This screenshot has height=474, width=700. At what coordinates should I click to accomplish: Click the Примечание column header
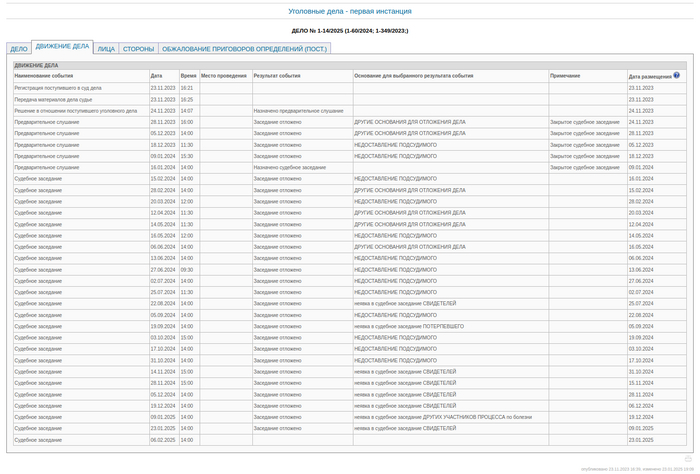(565, 76)
